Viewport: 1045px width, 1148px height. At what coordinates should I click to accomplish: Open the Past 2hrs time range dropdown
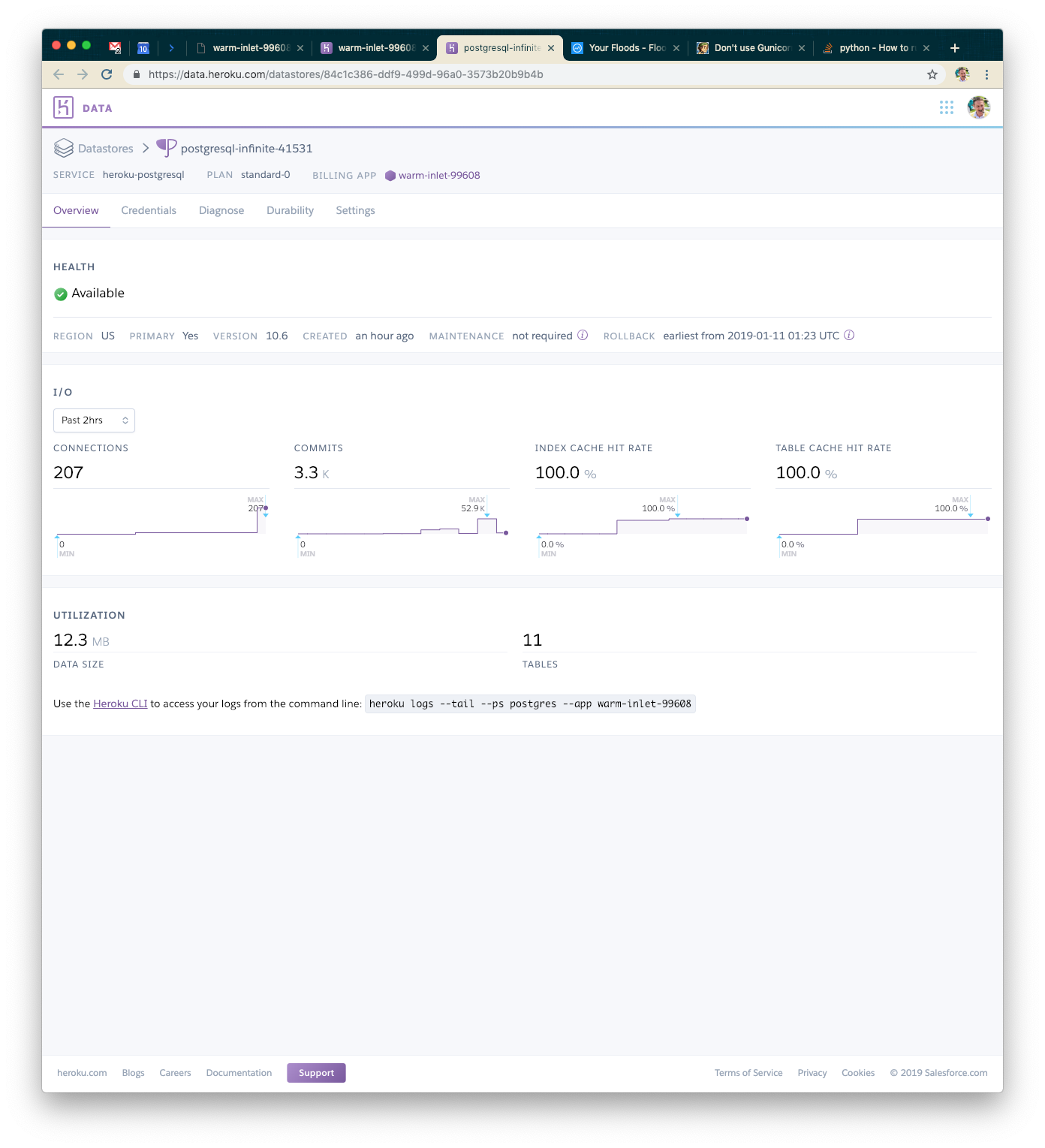(x=94, y=420)
